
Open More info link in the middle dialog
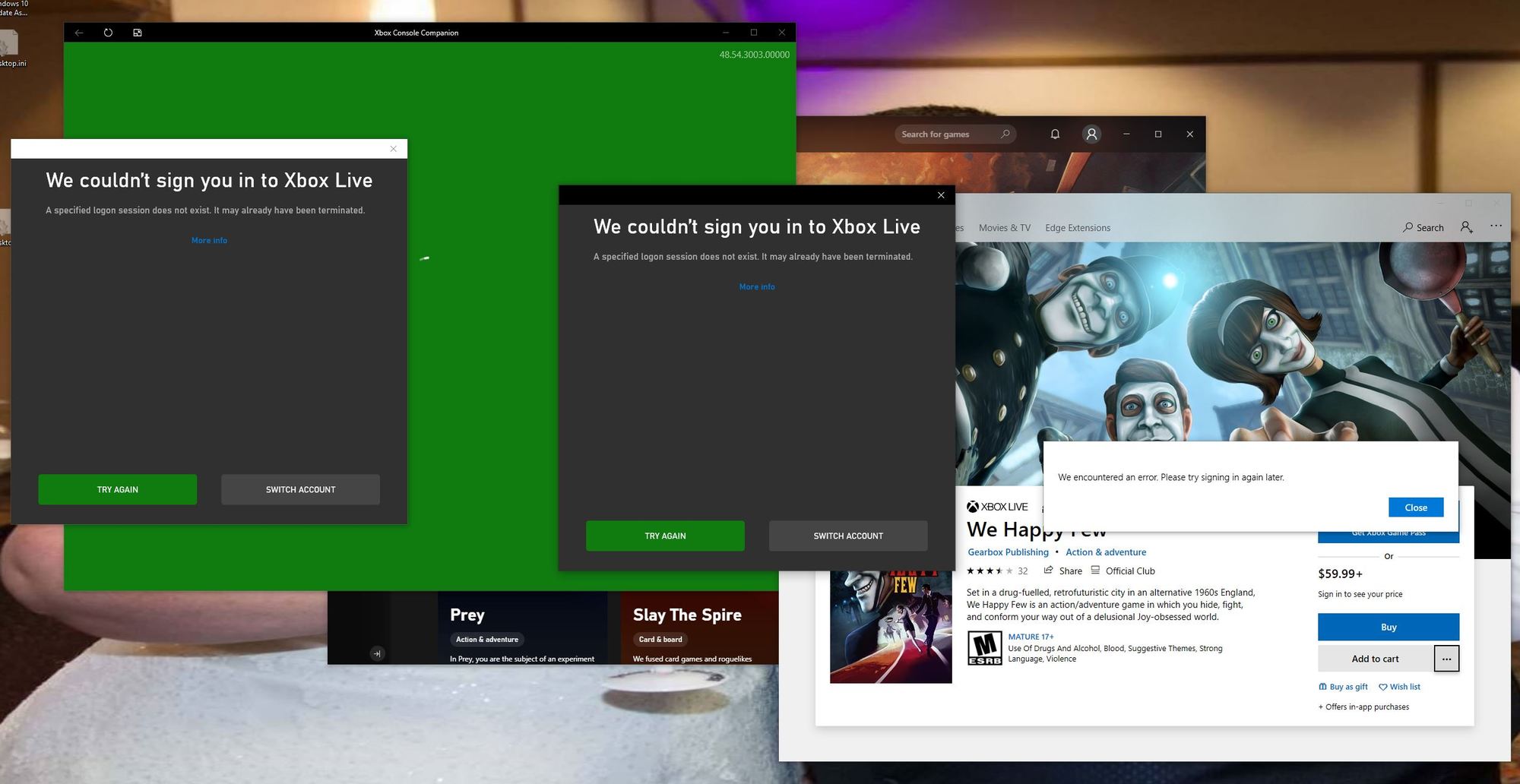pos(757,286)
